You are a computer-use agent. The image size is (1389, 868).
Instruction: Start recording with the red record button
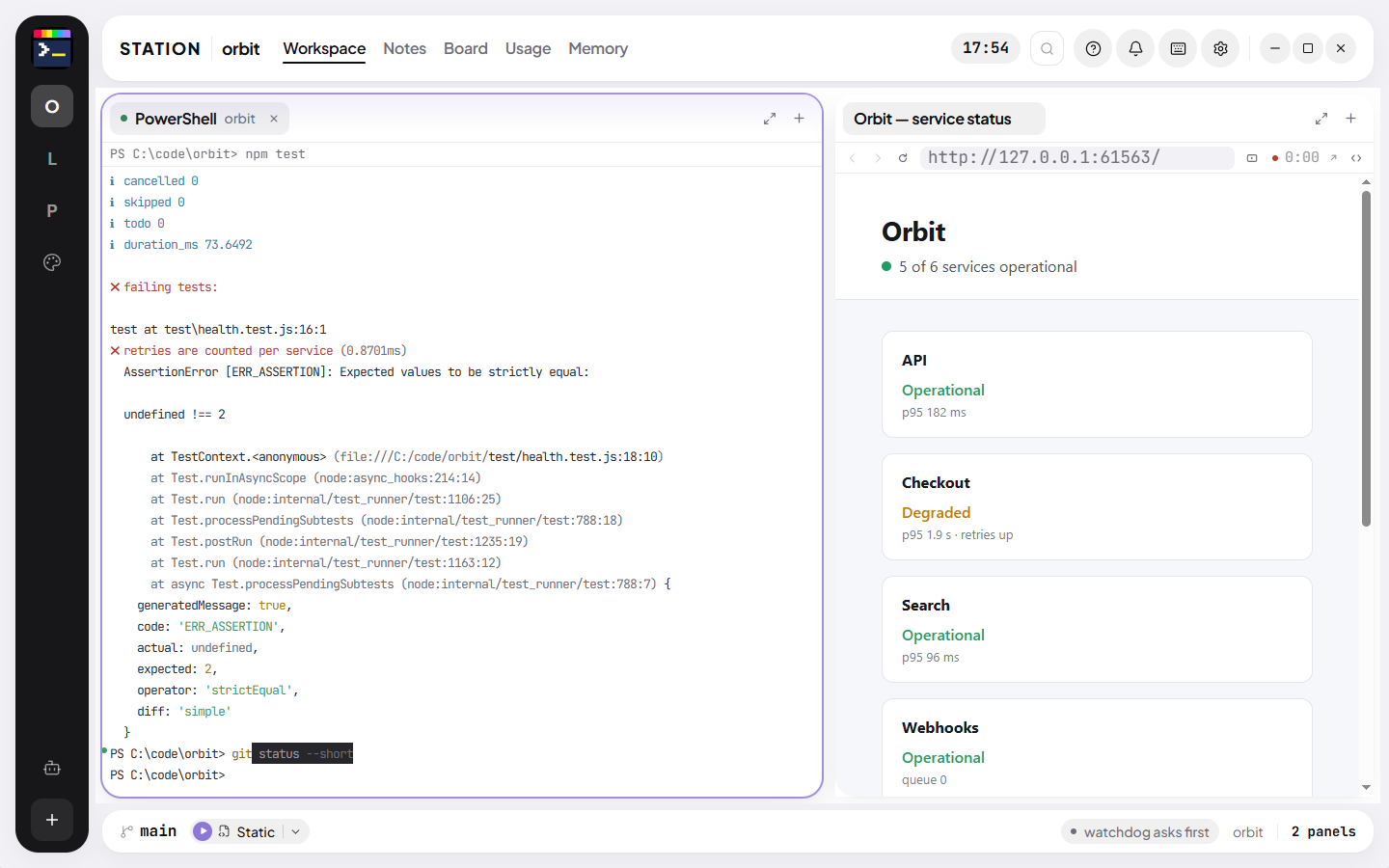1295,158
